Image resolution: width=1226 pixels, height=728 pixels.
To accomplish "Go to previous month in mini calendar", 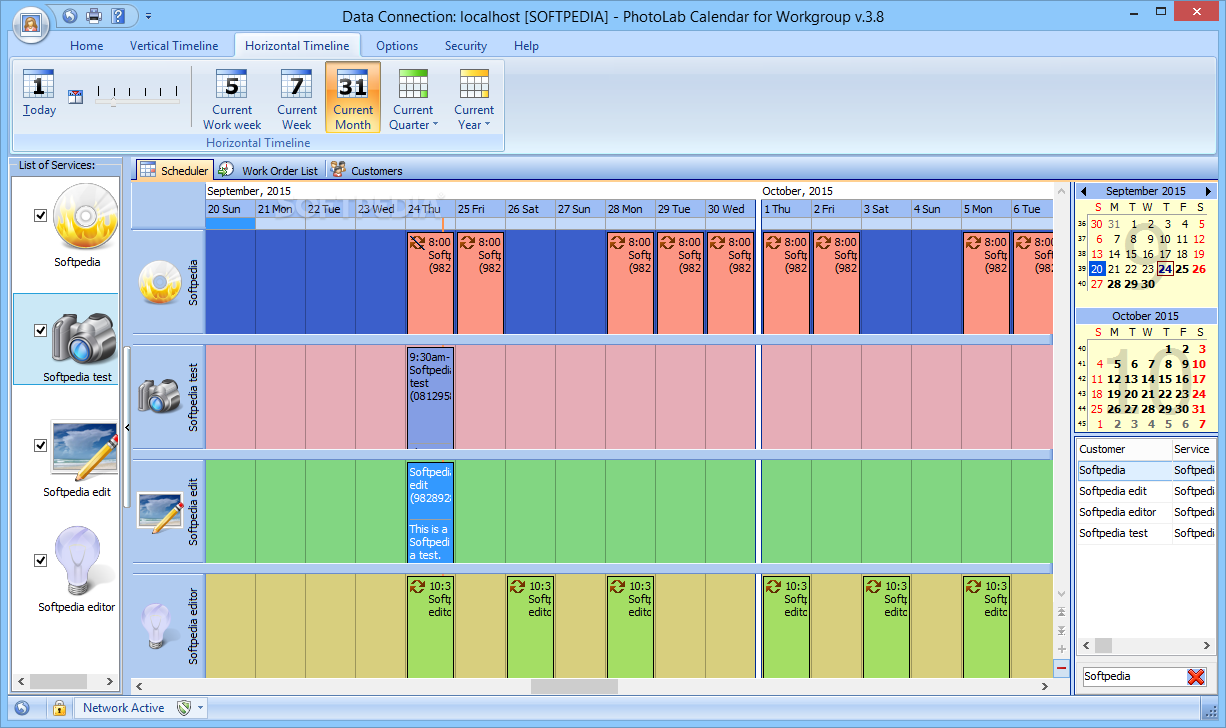I will click(x=1084, y=191).
